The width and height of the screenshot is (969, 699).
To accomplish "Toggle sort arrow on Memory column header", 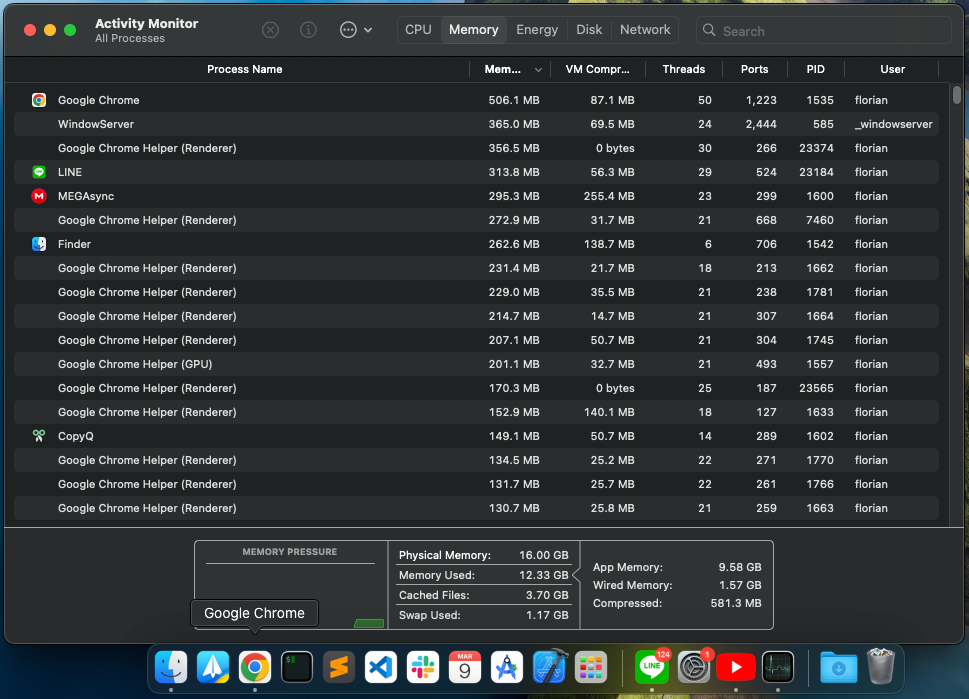I will pyautogui.click(x=539, y=70).
